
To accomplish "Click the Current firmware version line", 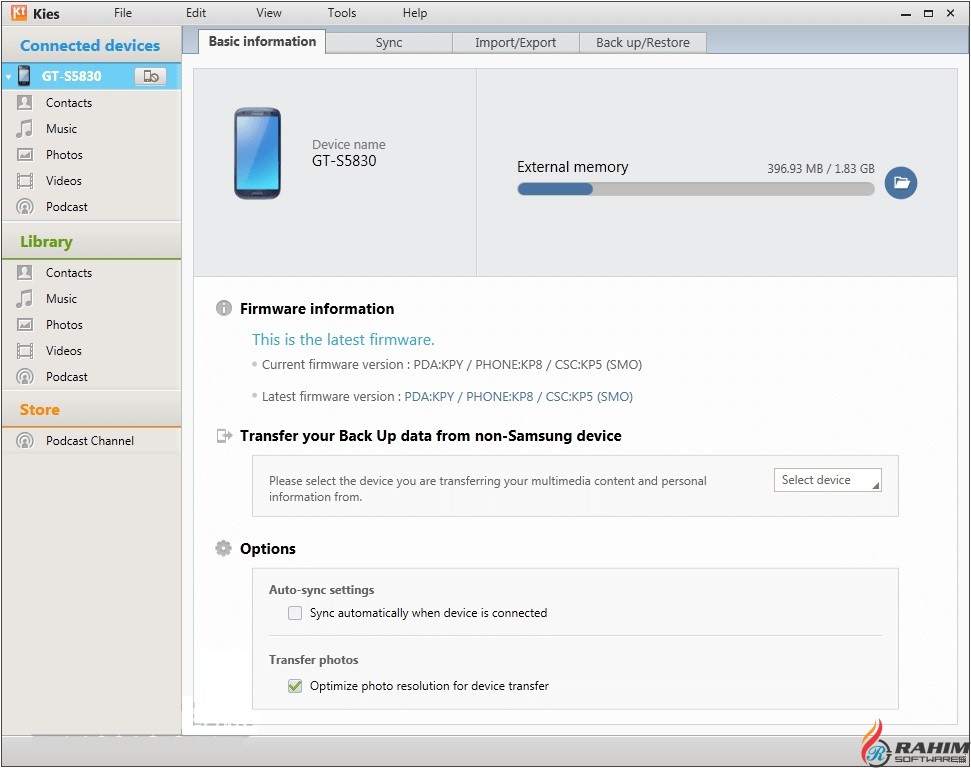I will (451, 364).
